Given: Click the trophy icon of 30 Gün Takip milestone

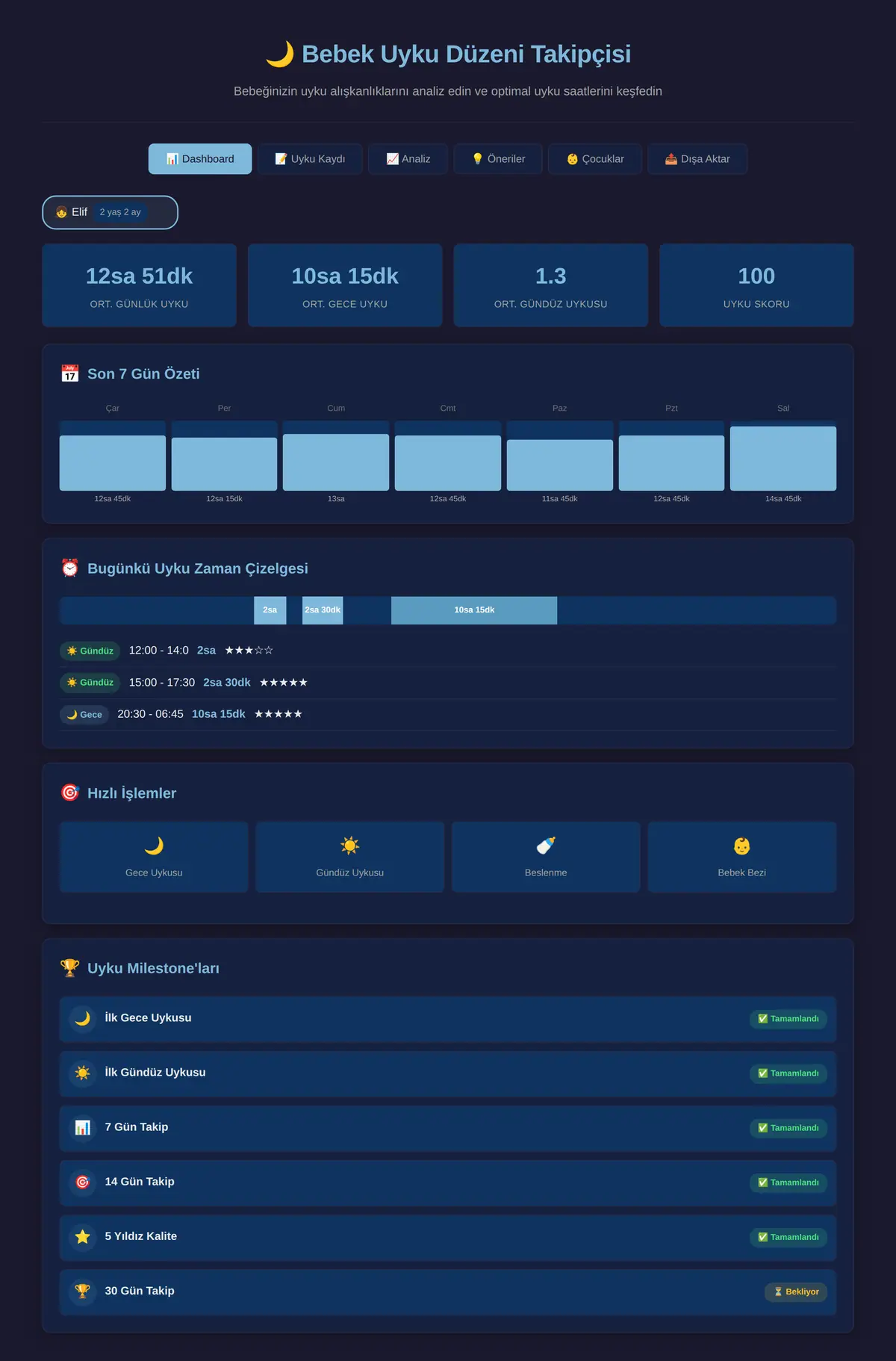Looking at the screenshot, I should point(83,1291).
